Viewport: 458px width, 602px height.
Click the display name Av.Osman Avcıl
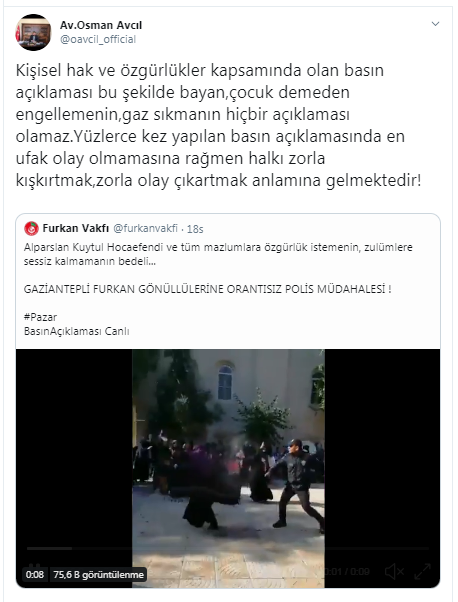(101, 25)
